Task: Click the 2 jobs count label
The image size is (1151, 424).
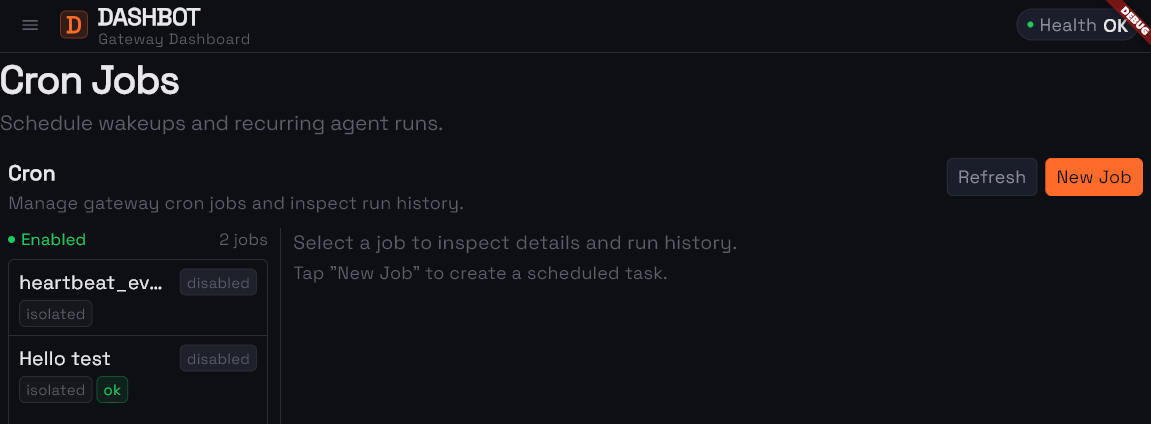Action: (x=243, y=240)
